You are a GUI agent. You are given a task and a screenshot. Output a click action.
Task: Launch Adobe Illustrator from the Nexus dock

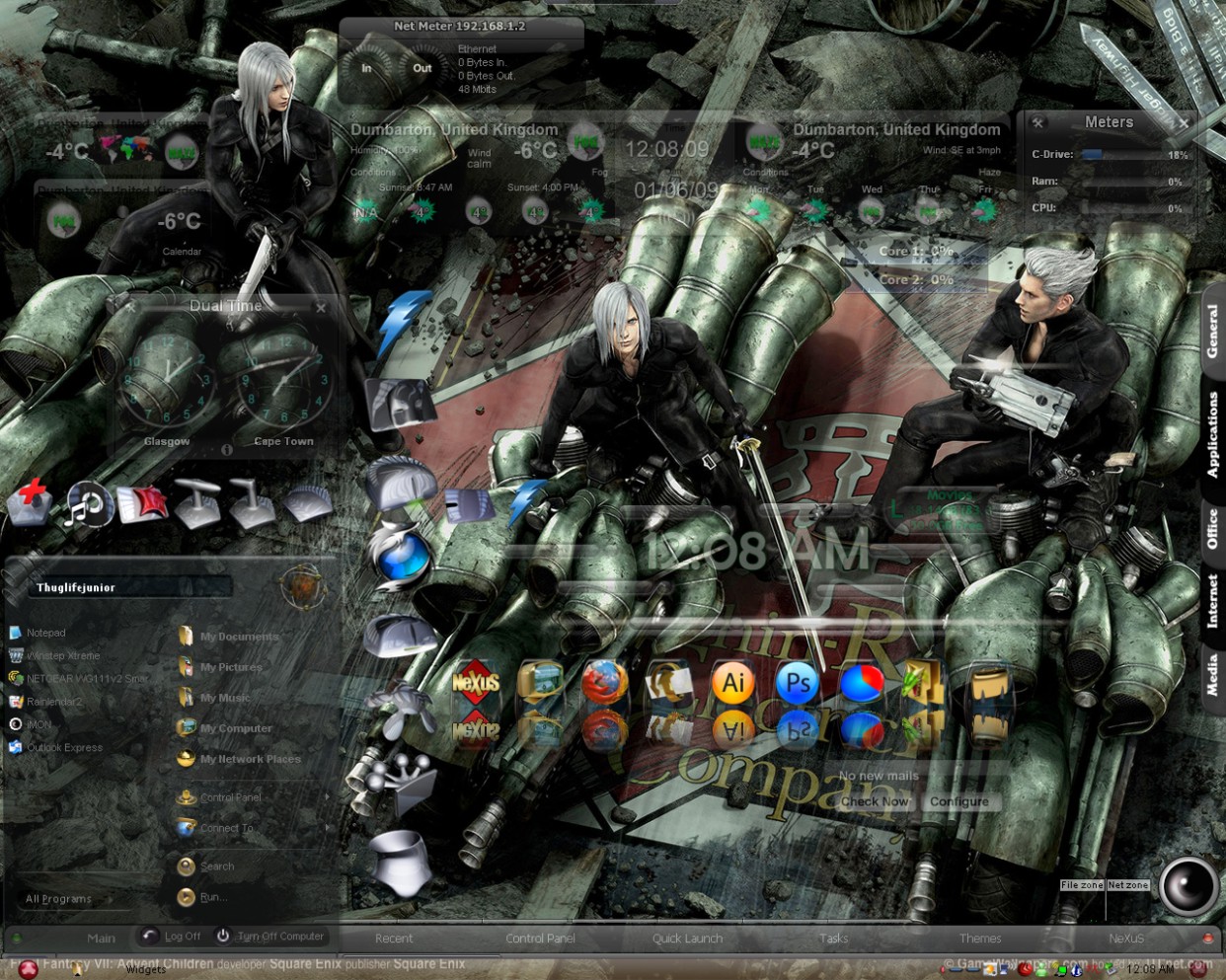[x=733, y=683]
